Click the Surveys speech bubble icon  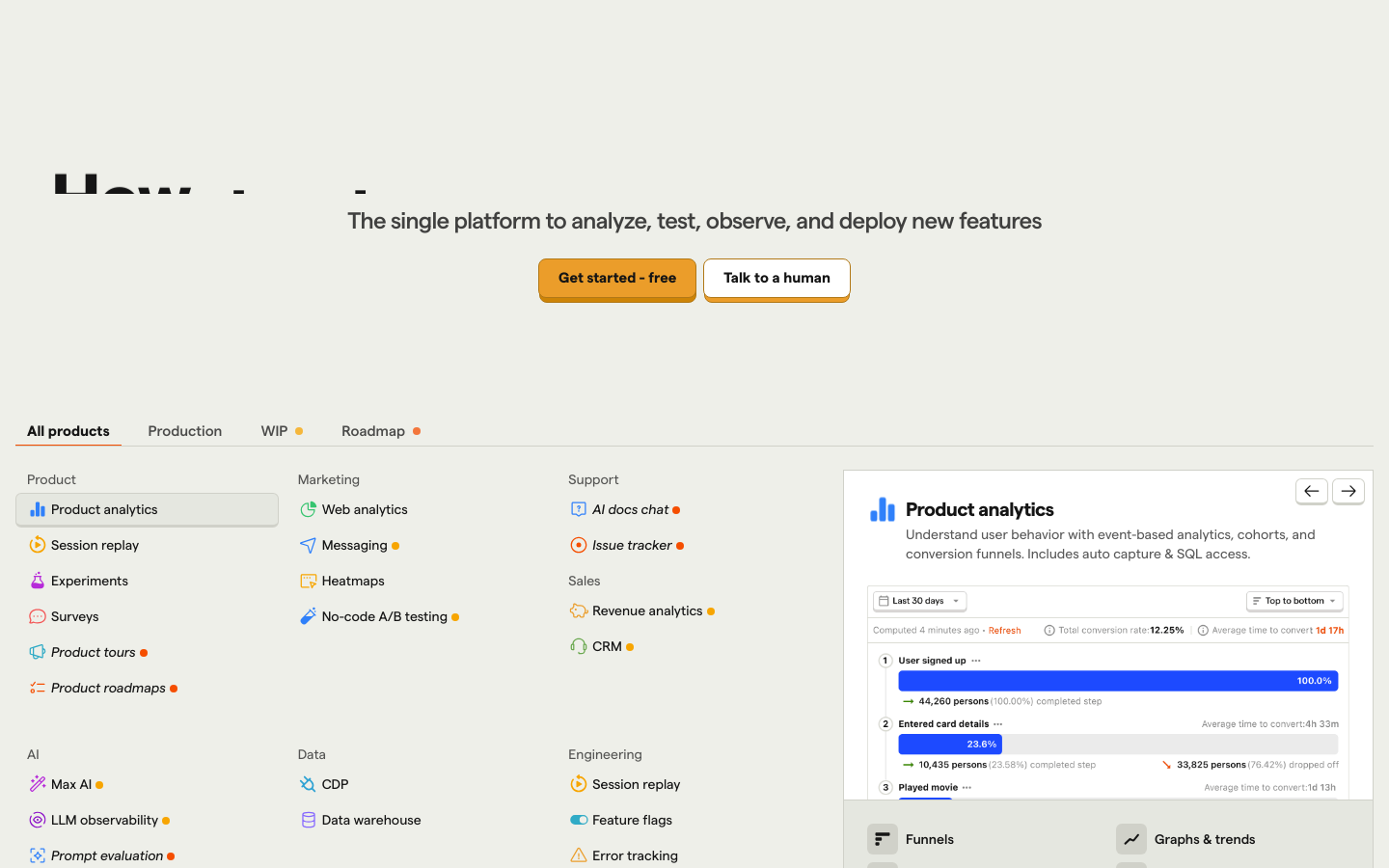(x=37, y=616)
